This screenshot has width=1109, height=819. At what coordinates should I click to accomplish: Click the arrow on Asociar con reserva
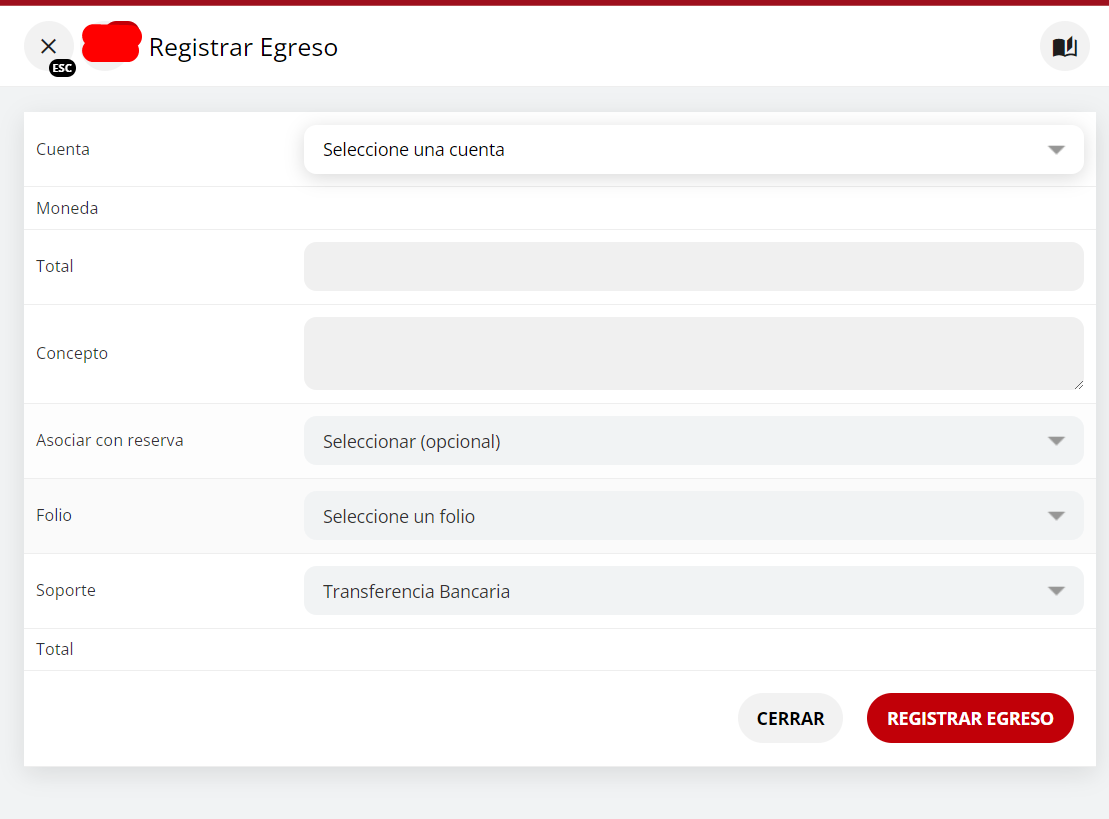point(1056,441)
